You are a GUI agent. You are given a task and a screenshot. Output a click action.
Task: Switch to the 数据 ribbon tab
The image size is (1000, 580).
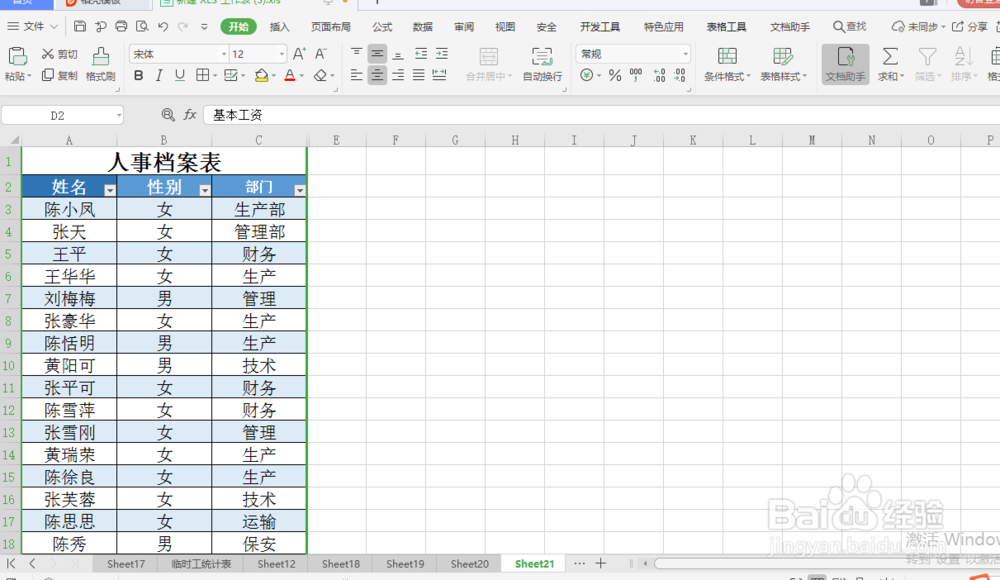(x=422, y=27)
